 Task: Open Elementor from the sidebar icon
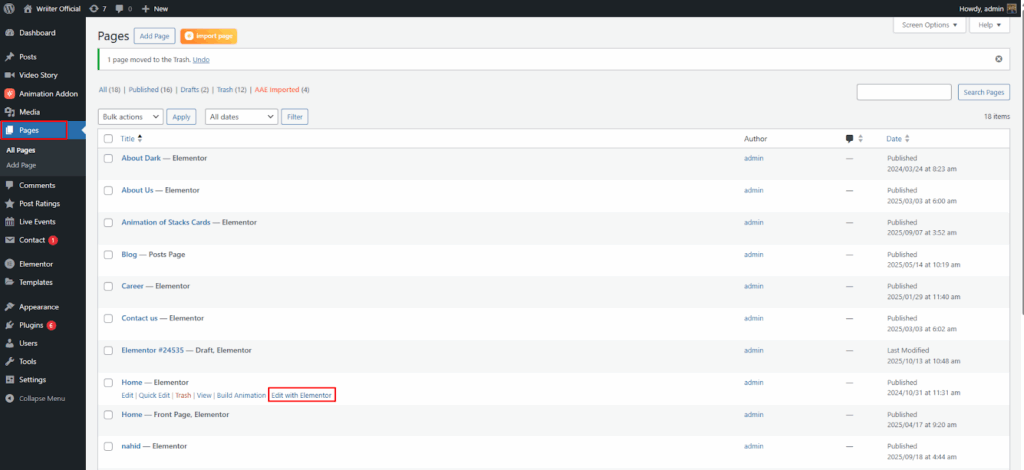coord(9,264)
